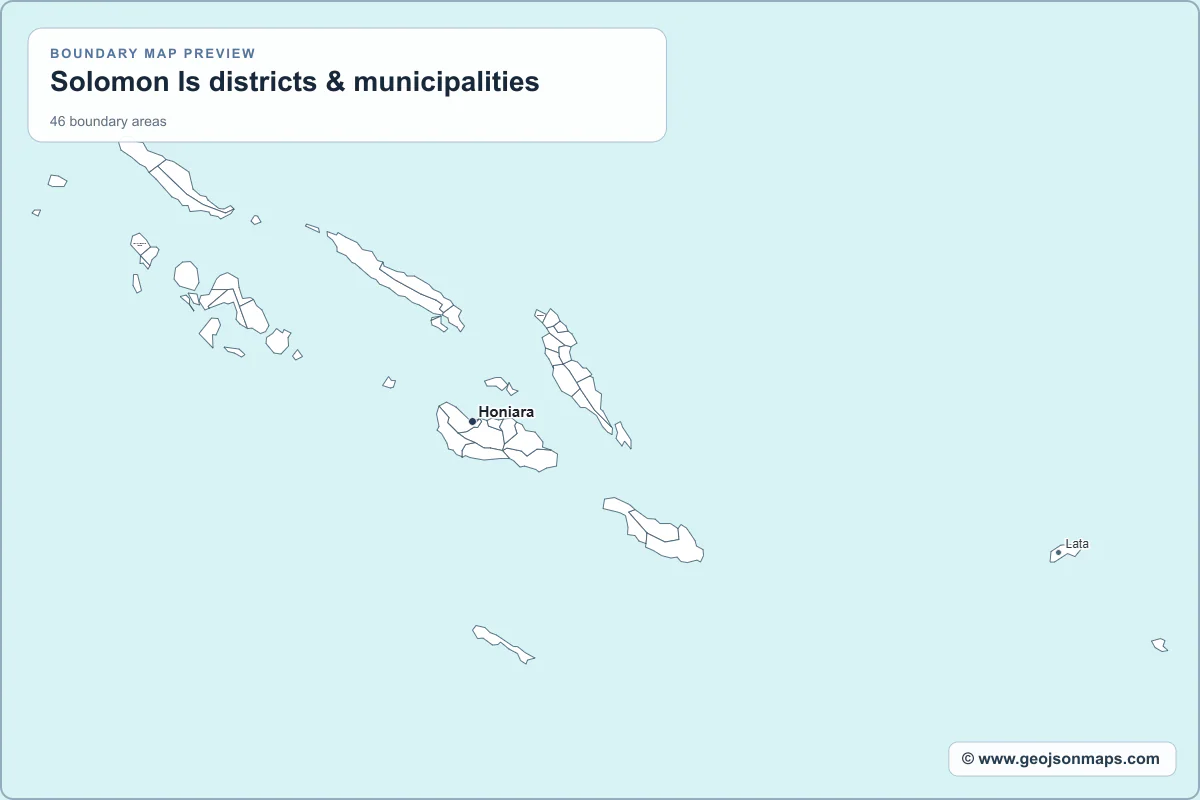1200x800 pixels.
Task: Click the 'Solomon Is districts & municipalities' title
Action: [295, 82]
